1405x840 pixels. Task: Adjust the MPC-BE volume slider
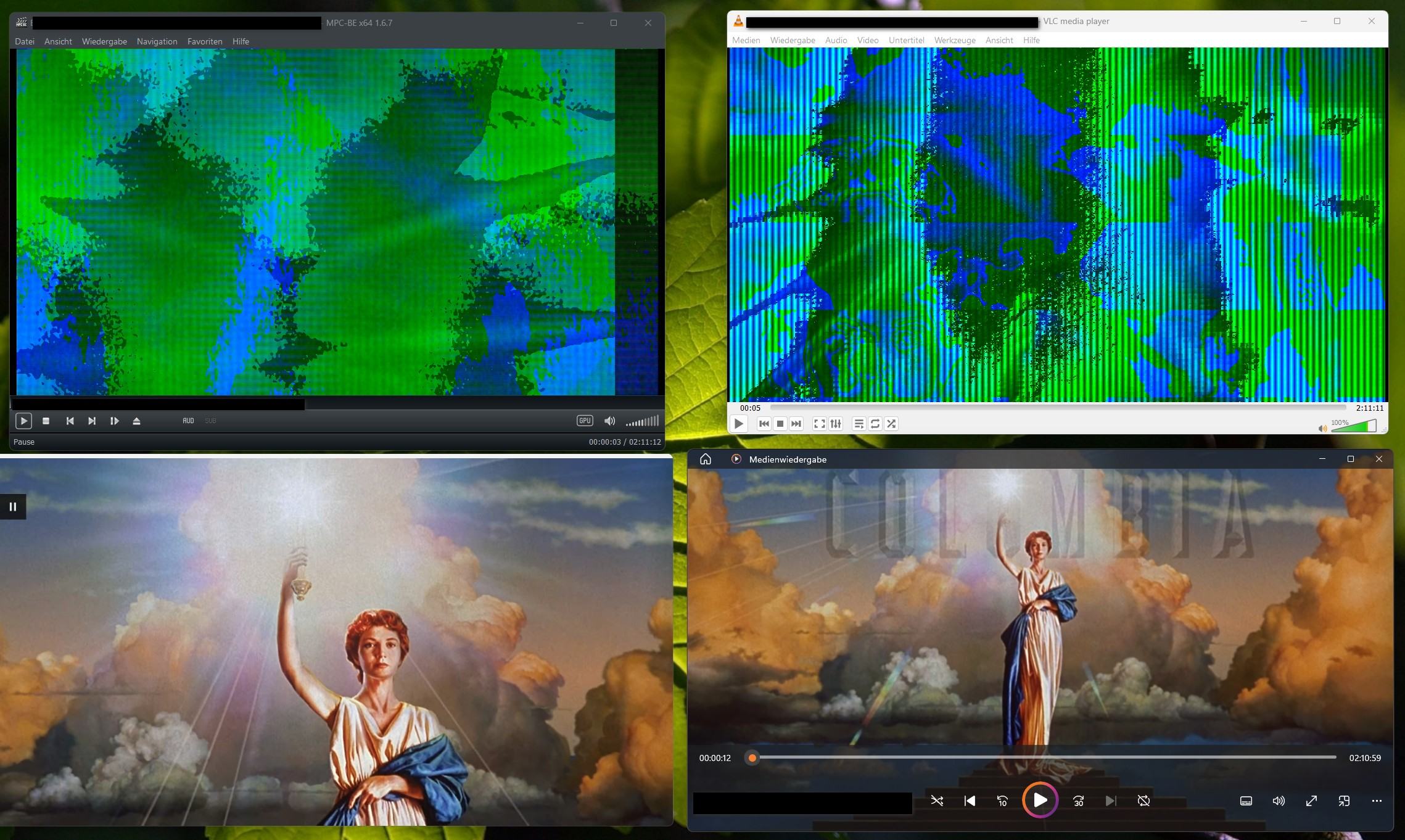click(642, 421)
